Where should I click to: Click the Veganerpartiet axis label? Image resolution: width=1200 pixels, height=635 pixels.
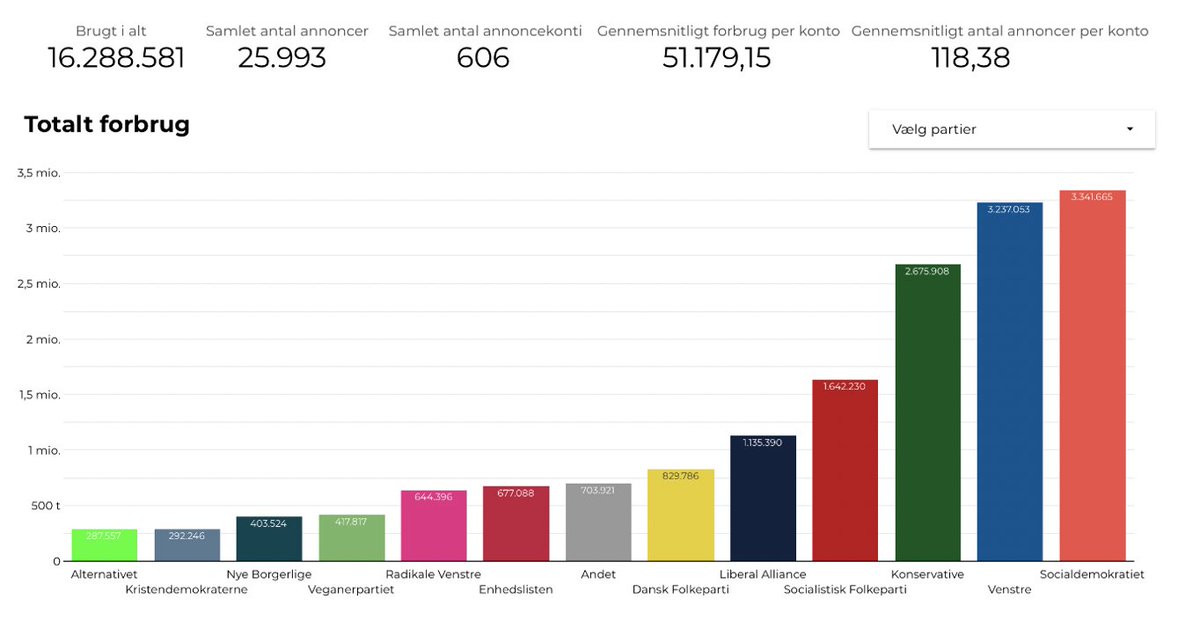click(x=351, y=589)
